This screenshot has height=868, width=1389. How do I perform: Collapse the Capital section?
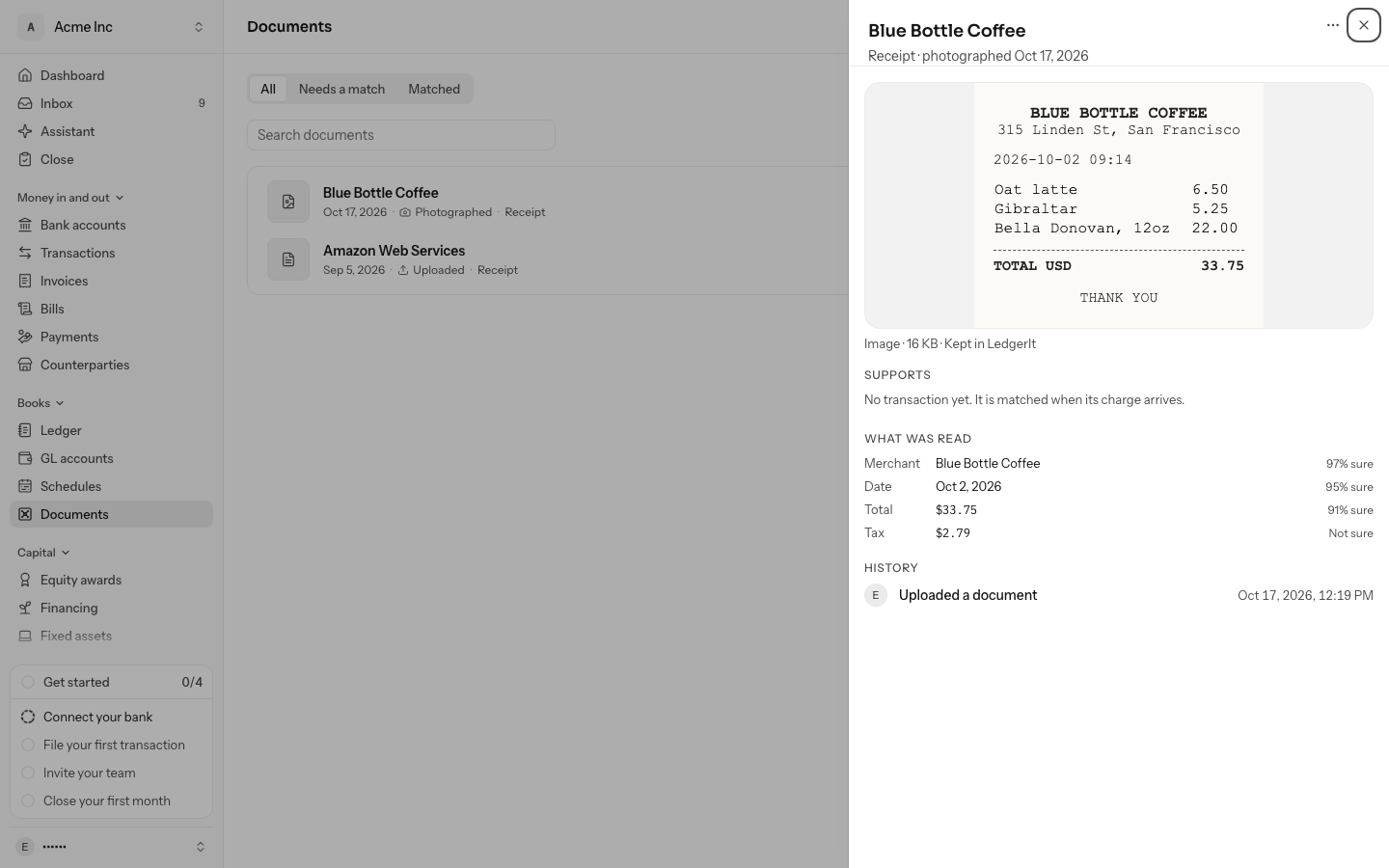(43, 553)
